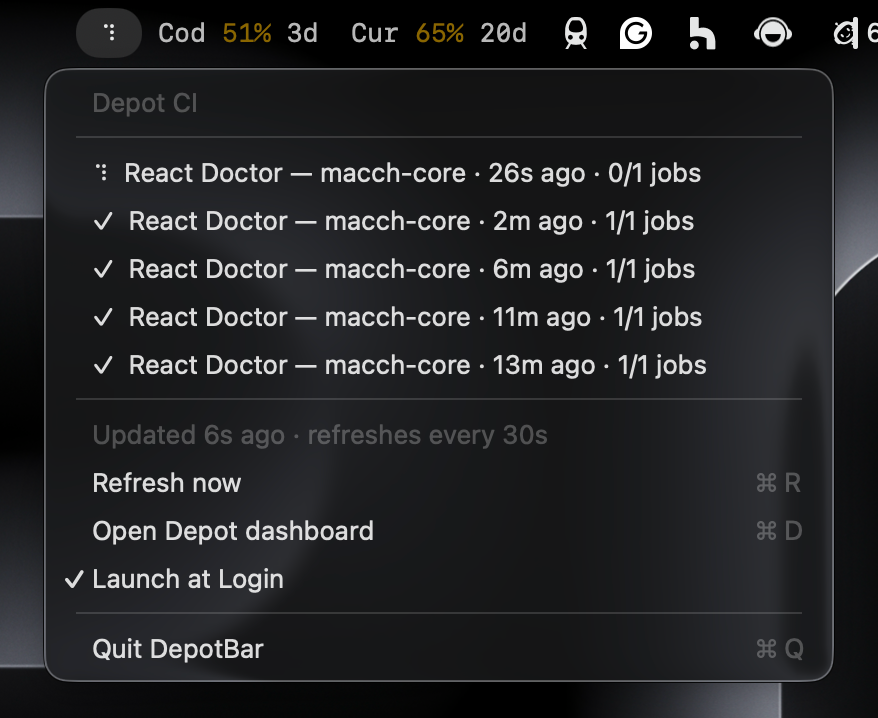Click the ⌘Q shortcut label
Screen dimensions: 878x718
pyautogui.click(x=779, y=649)
